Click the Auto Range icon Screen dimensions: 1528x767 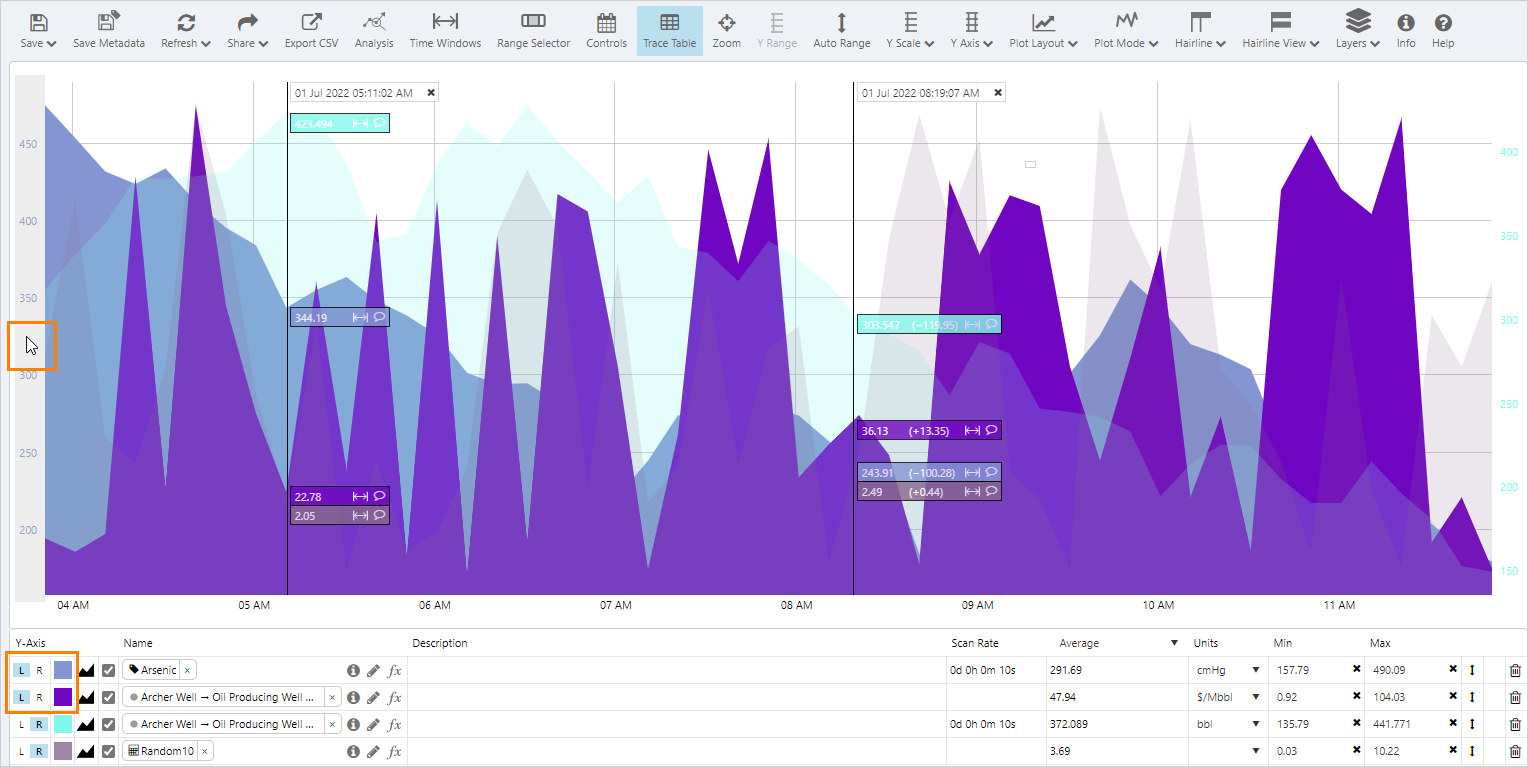[x=841, y=30]
